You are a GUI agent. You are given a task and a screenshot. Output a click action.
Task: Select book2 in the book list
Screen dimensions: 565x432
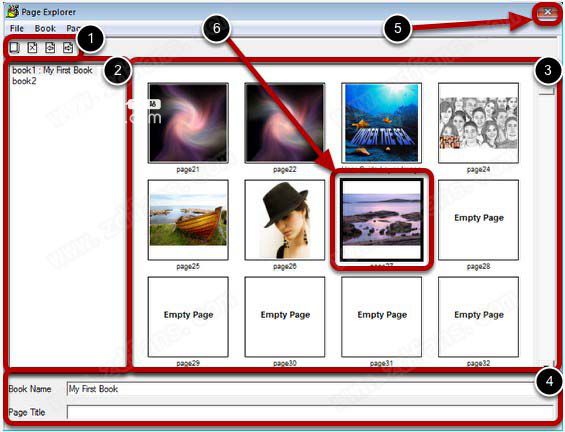point(24,81)
